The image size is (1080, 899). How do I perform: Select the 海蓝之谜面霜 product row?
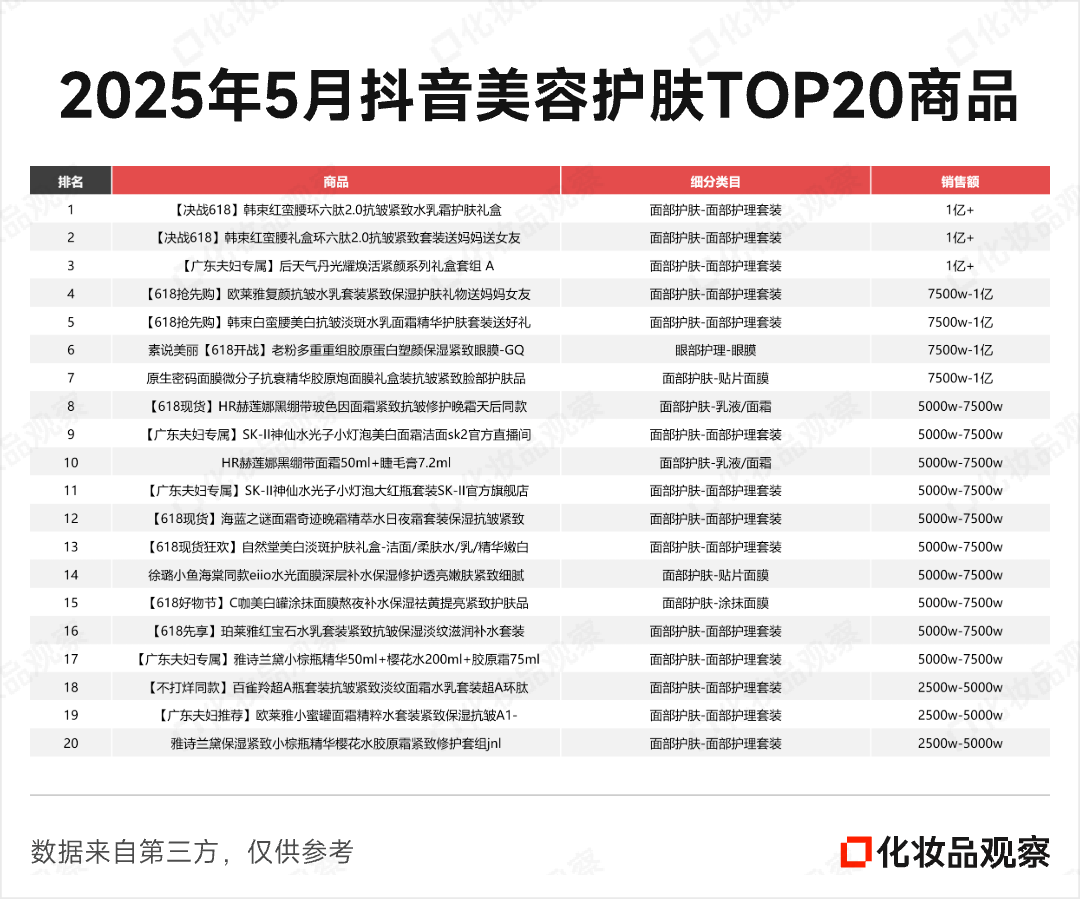(x=540, y=519)
